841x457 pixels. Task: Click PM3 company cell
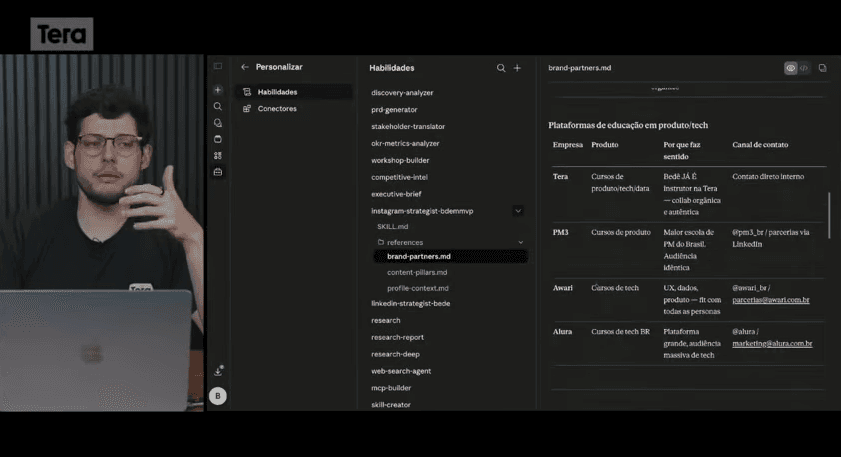click(x=560, y=232)
